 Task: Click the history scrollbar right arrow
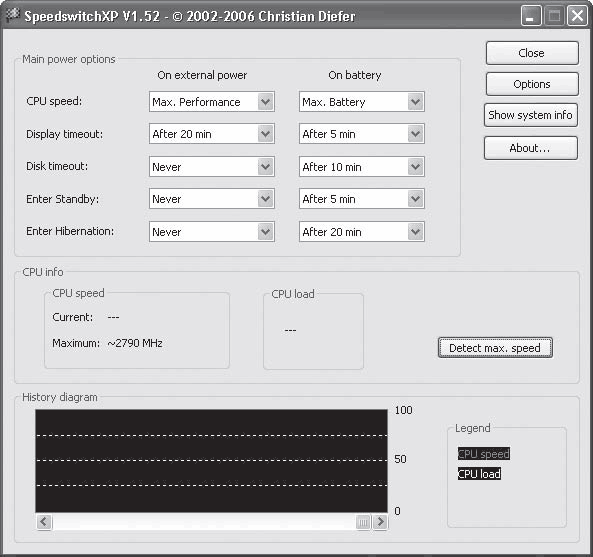point(380,522)
